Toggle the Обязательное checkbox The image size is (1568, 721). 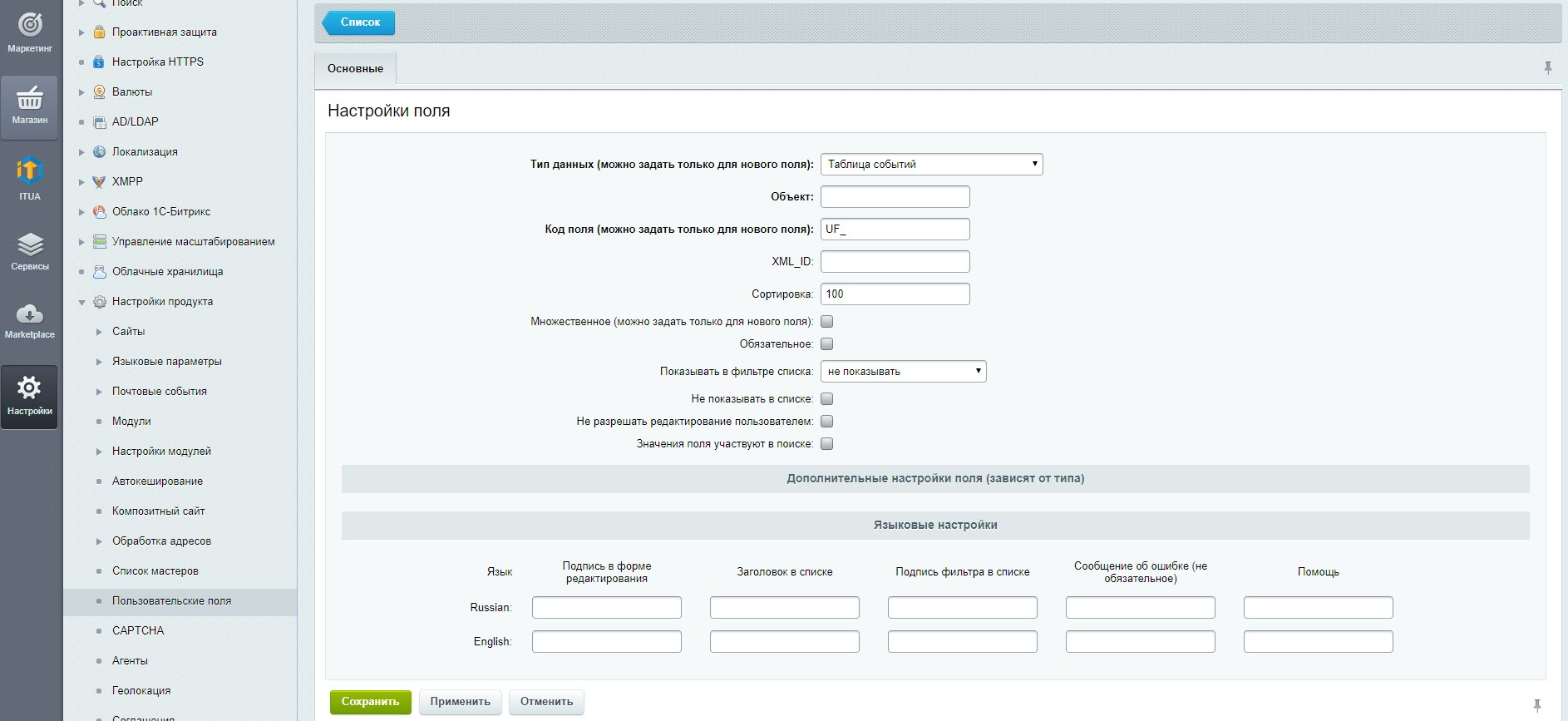[827, 344]
